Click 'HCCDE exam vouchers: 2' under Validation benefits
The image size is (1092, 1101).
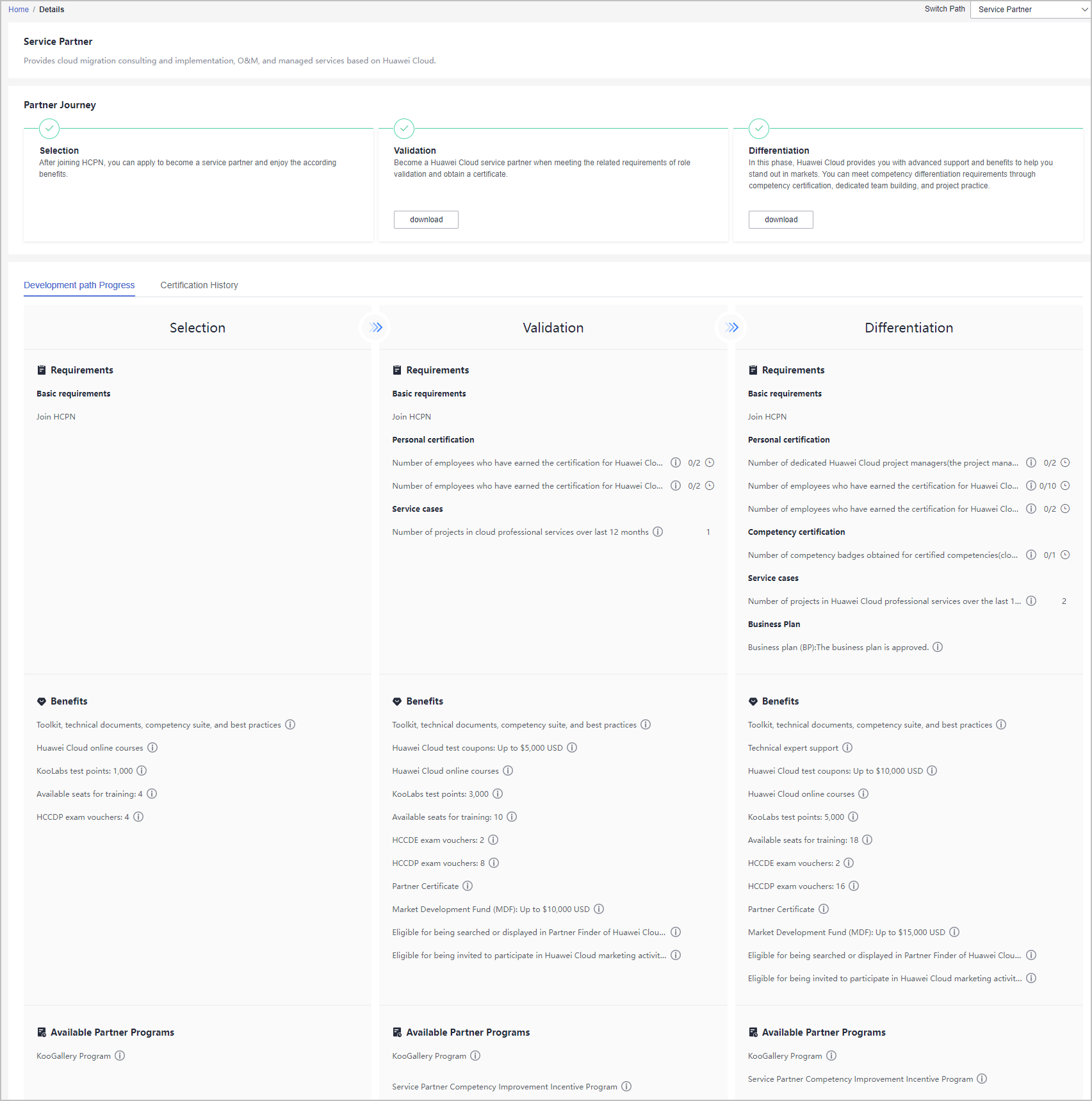pos(438,840)
